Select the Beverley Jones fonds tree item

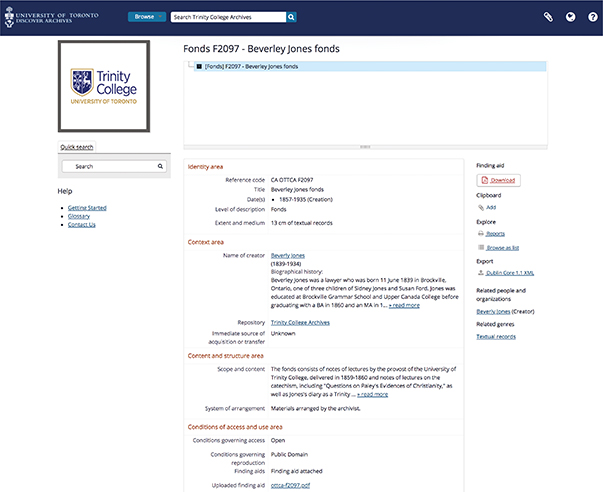[x=370, y=67]
